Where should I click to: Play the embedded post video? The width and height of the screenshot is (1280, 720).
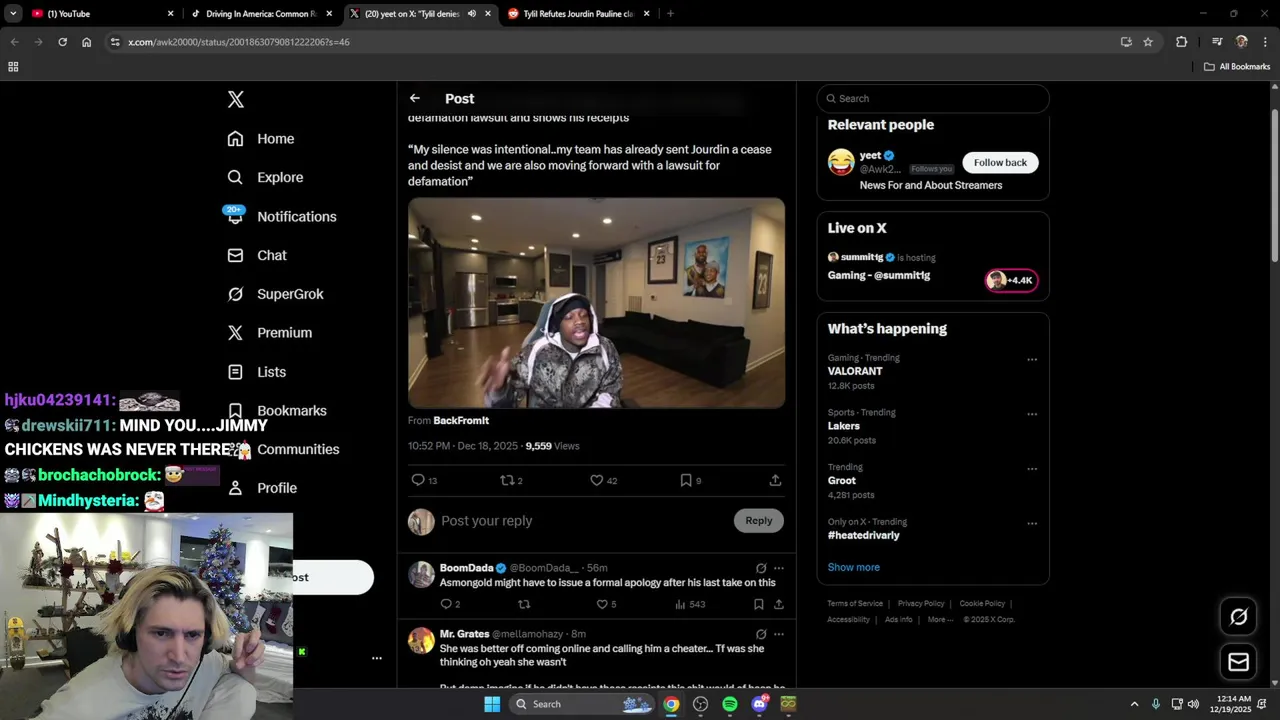click(x=597, y=303)
